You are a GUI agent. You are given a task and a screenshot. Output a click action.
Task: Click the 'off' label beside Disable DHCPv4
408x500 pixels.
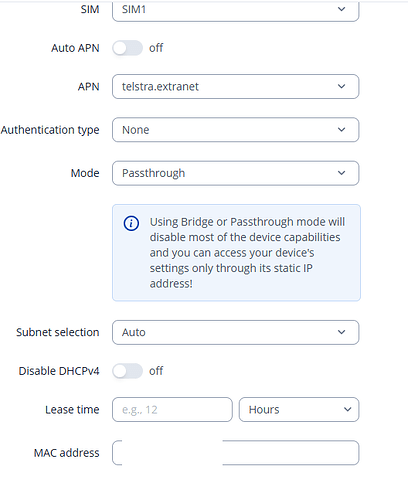(156, 371)
